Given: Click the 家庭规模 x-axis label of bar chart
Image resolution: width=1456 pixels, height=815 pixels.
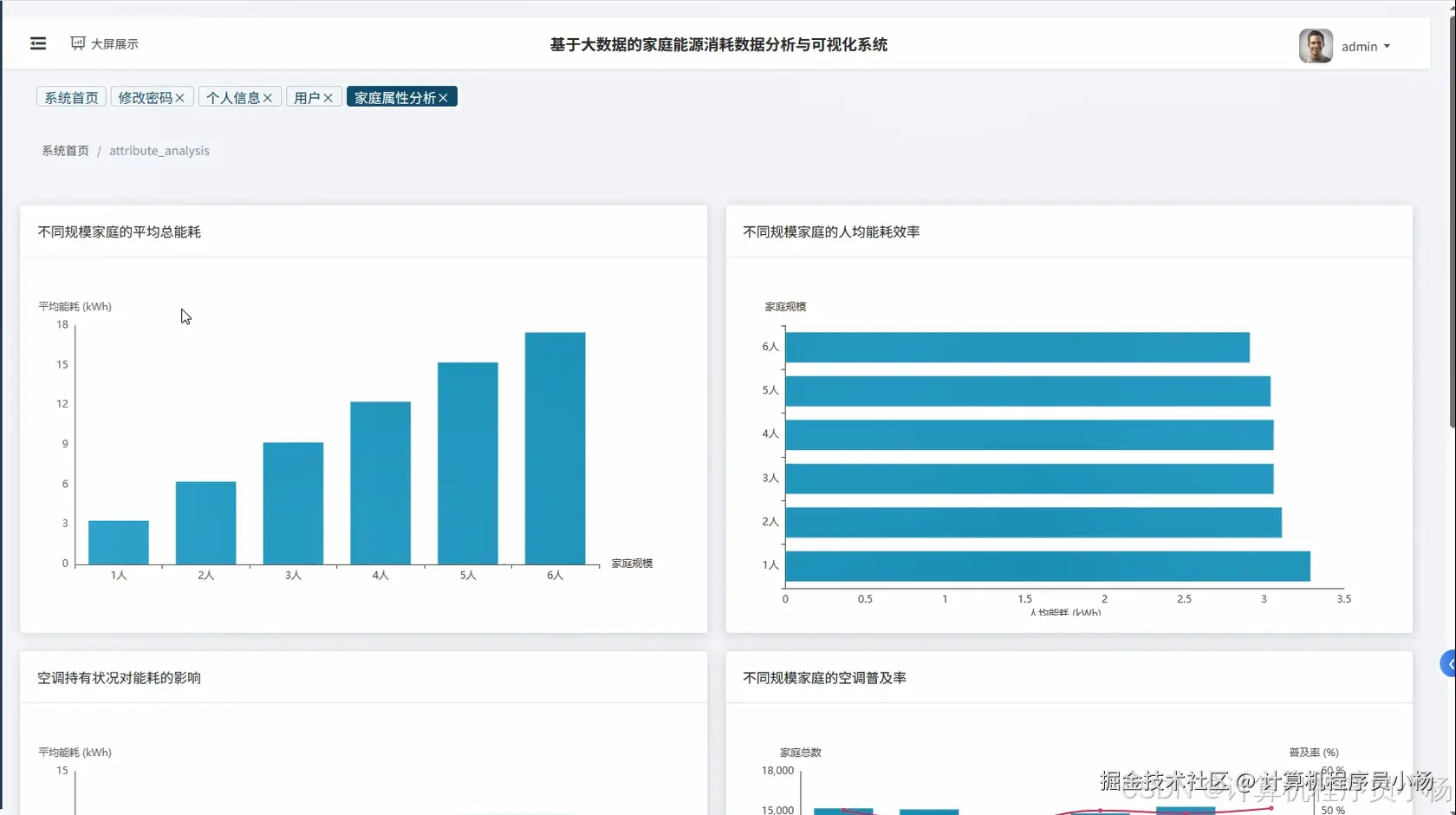Looking at the screenshot, I should [632, 564].
